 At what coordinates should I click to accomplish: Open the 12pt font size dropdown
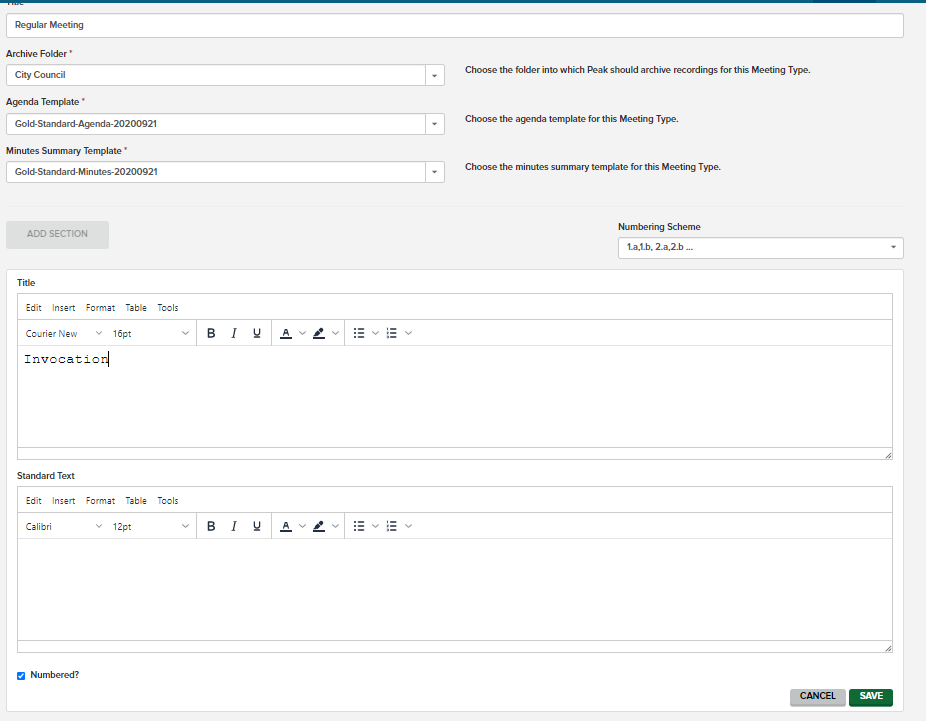pos(151,527)
